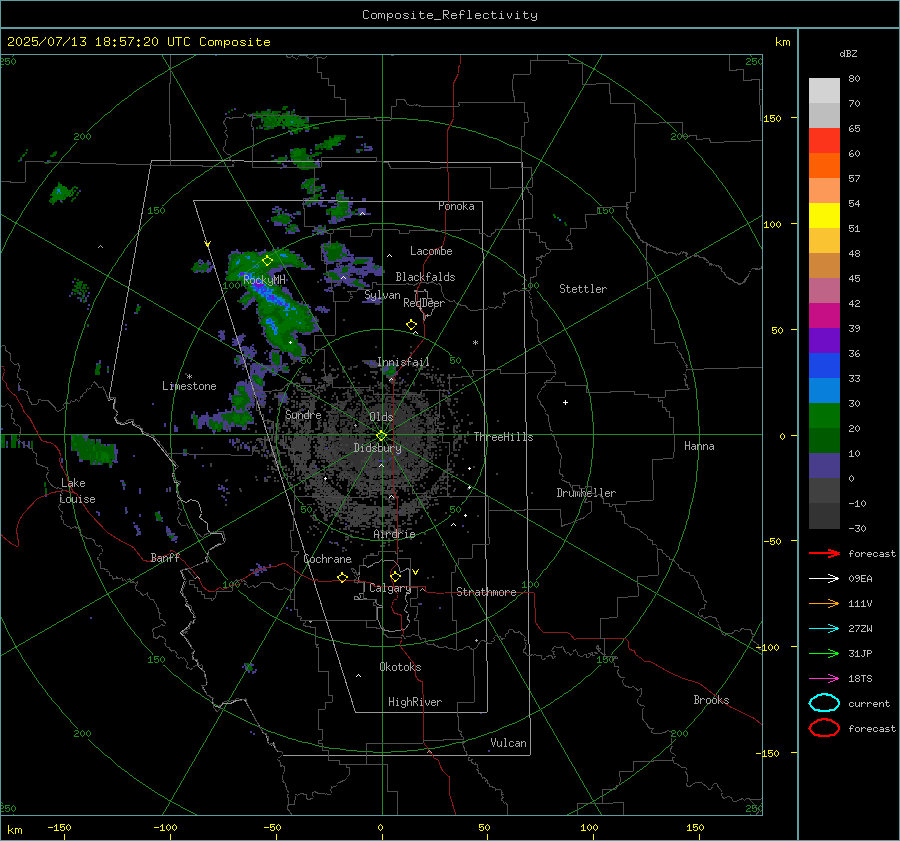
Task: Click the Vulcan town label
Action: (508, 743)
